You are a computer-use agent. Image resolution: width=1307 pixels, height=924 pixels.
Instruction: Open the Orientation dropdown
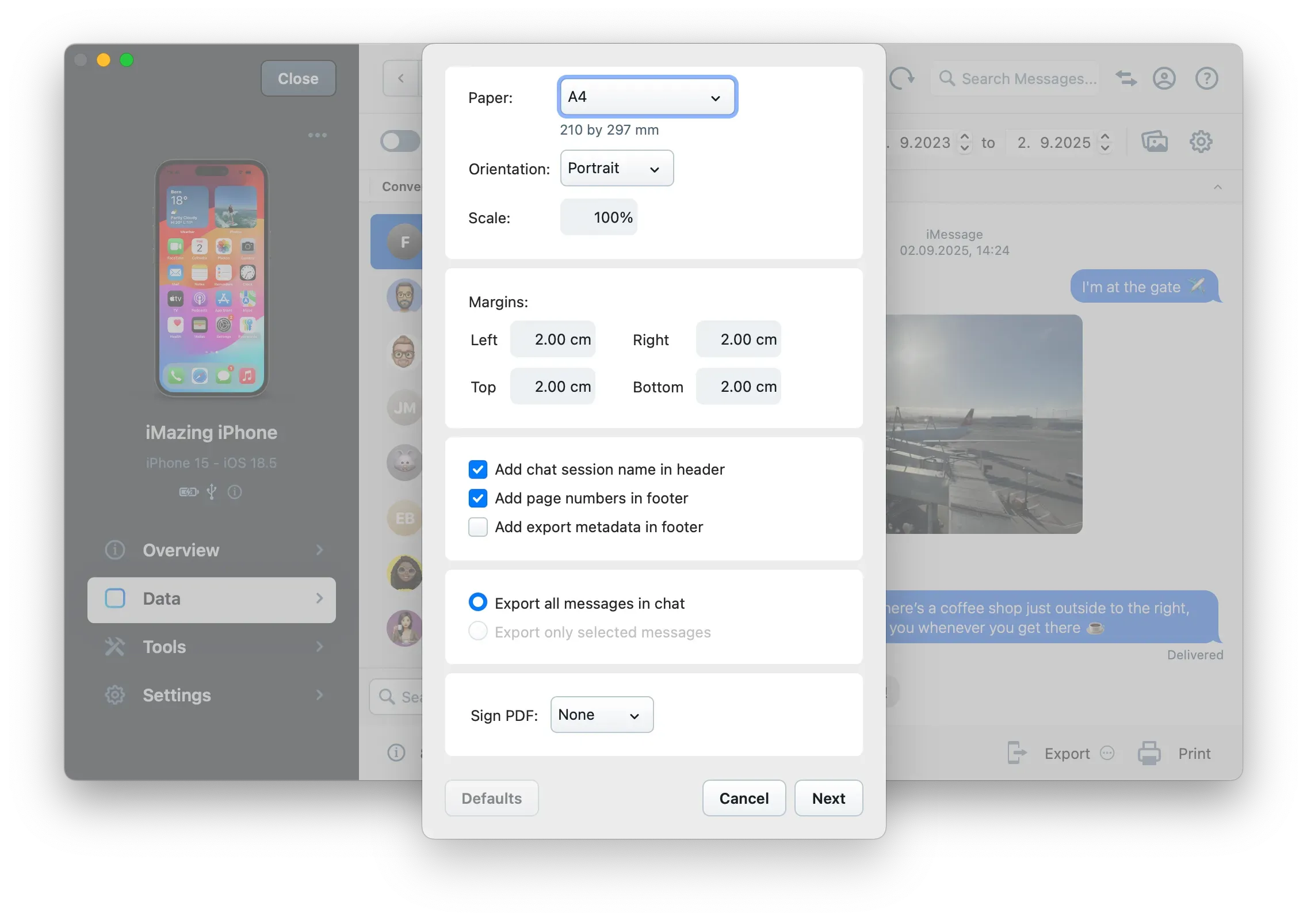click(616, 168)
